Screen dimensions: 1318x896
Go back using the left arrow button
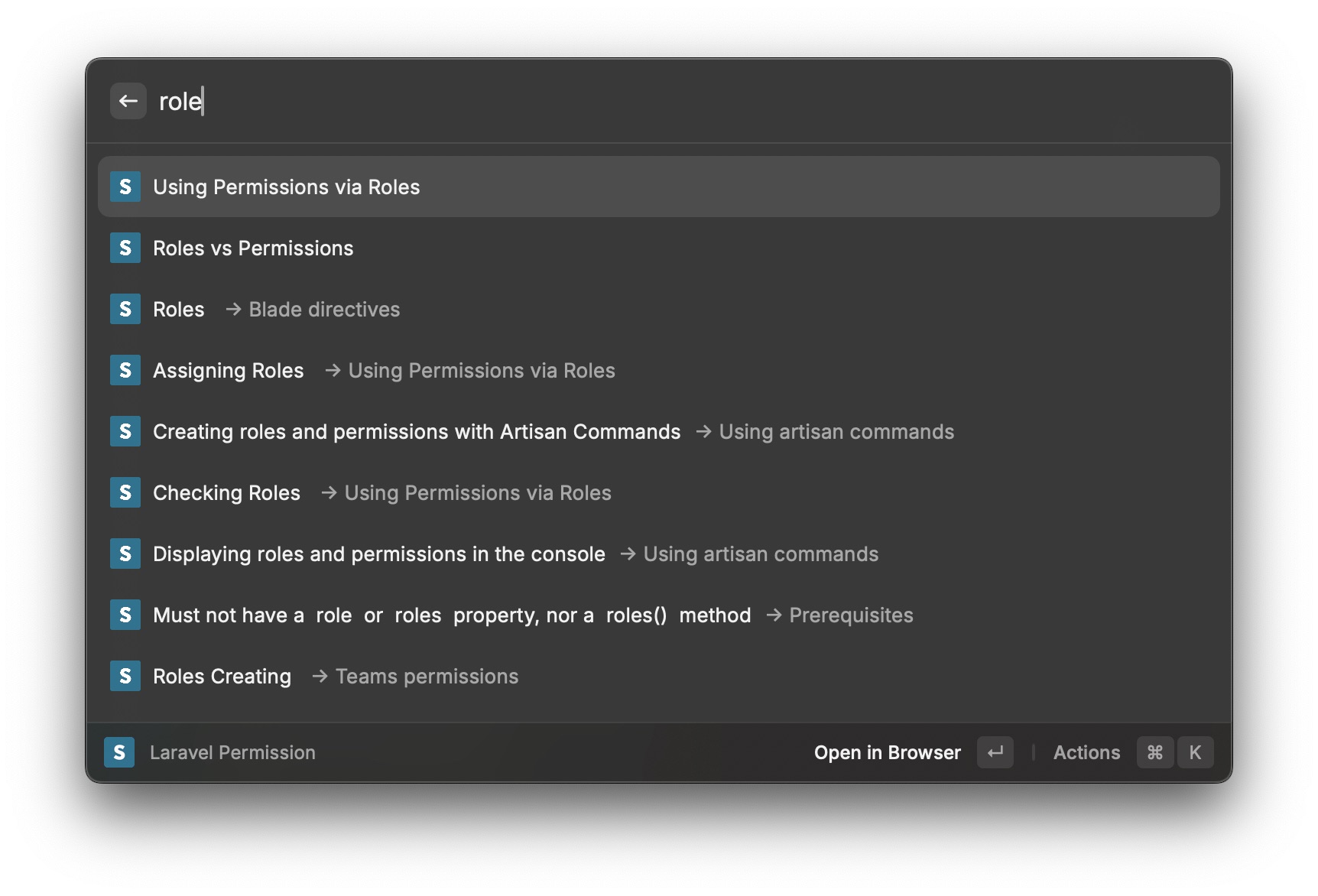point(128,101)
